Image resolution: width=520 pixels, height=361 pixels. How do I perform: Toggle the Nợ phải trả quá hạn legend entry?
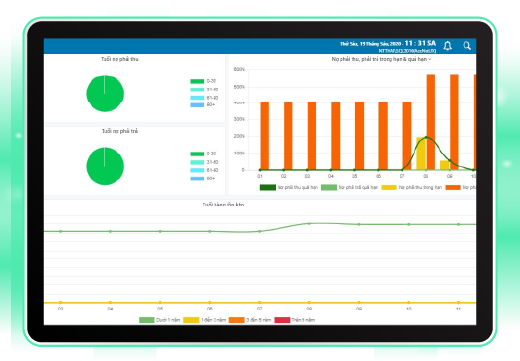coord(349,187)
